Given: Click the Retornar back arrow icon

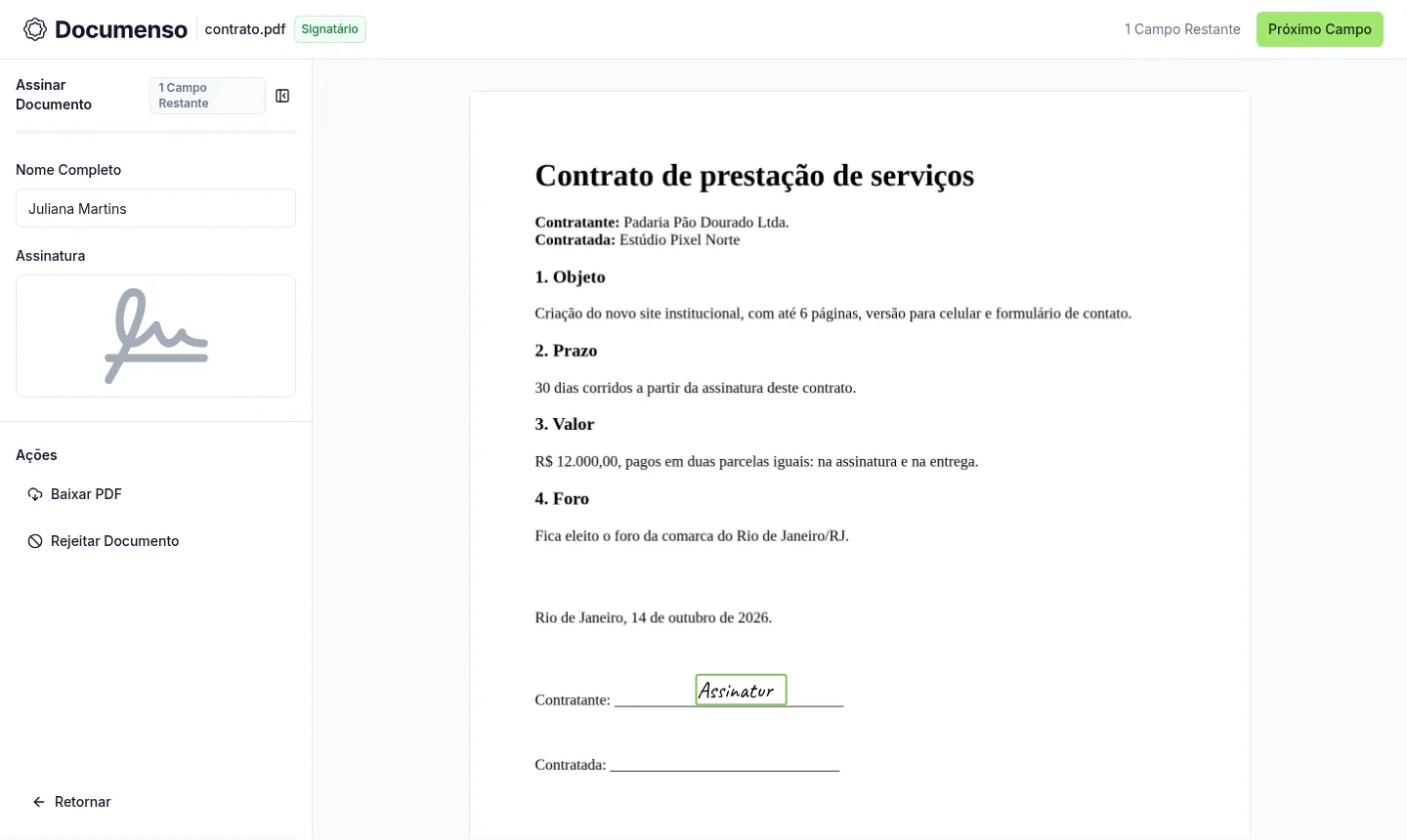Looking at the screenshot, I should 39,802.
